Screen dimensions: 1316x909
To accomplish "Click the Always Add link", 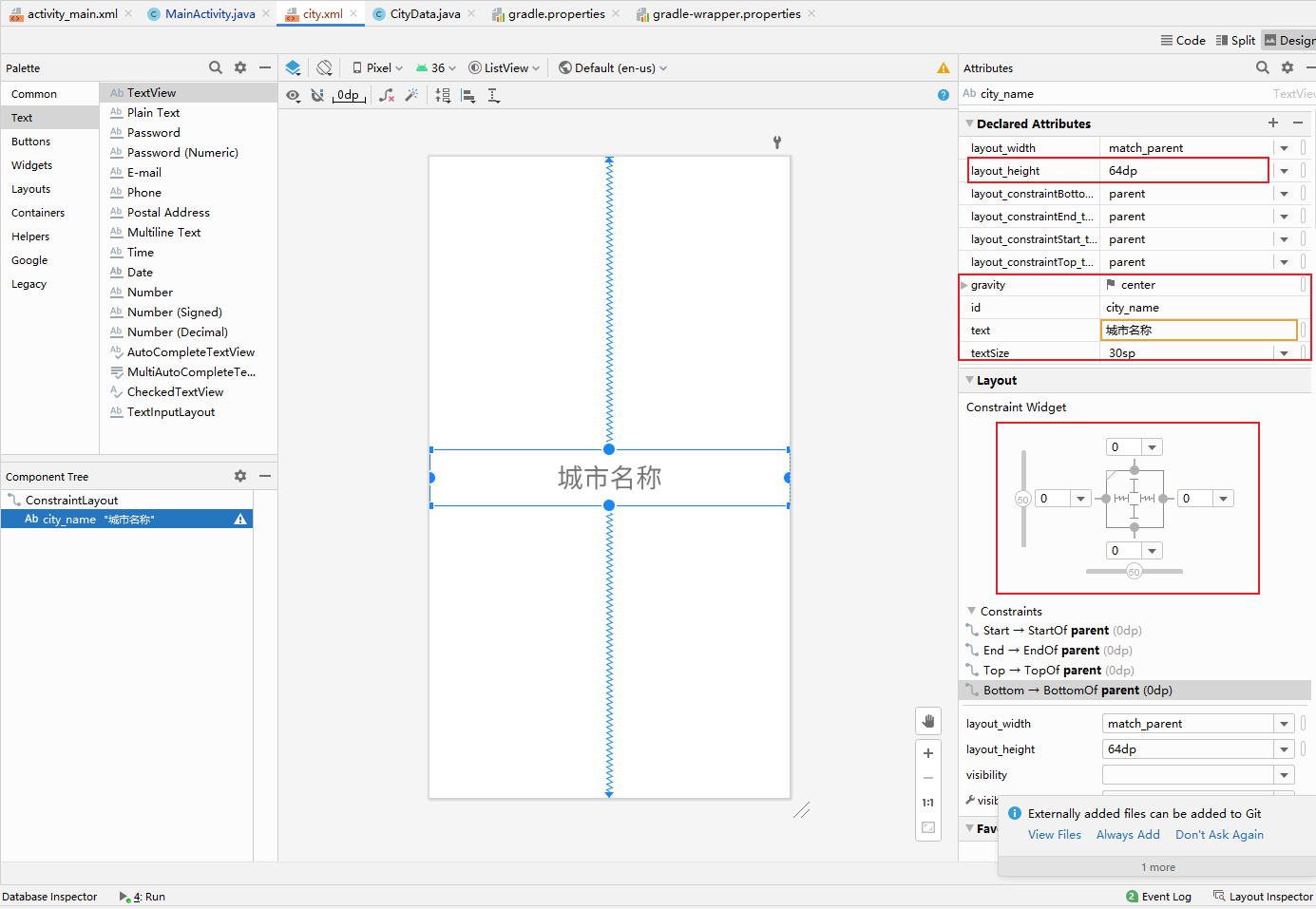I will (1128, 835).
